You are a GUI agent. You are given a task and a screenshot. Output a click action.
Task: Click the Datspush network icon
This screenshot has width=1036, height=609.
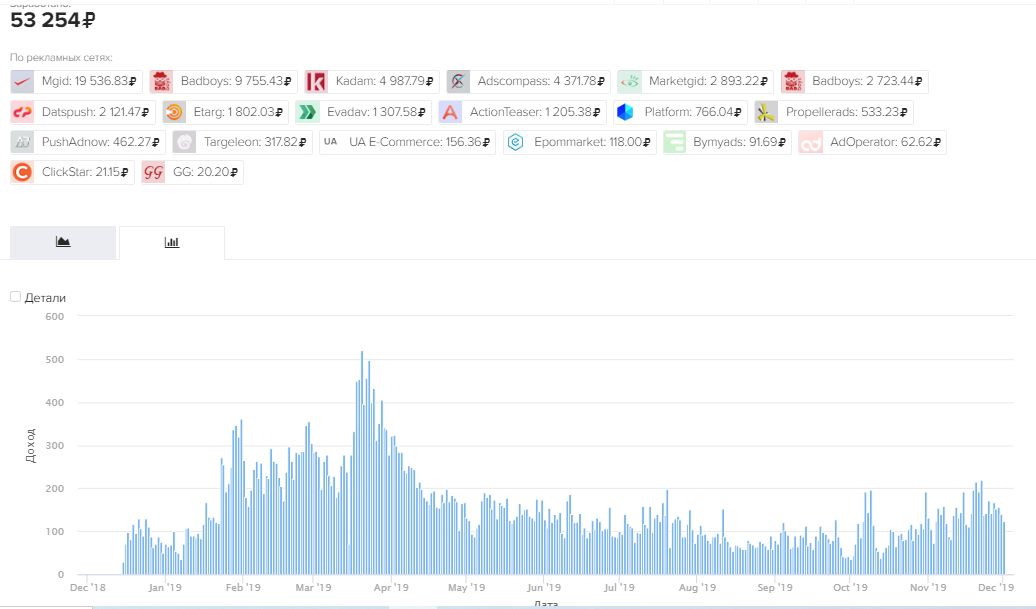coord(22,112)
